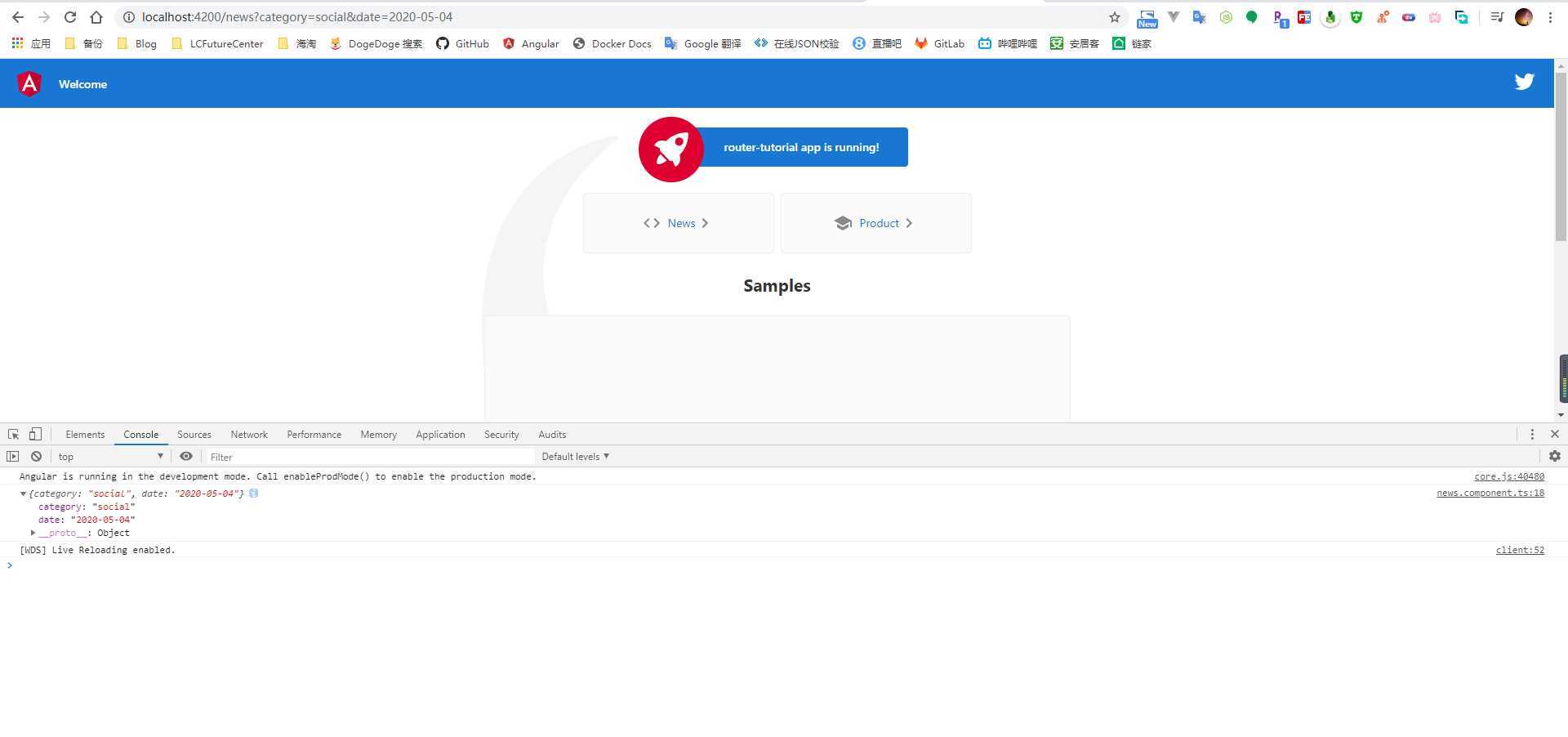Open the Audits tab

552,434
